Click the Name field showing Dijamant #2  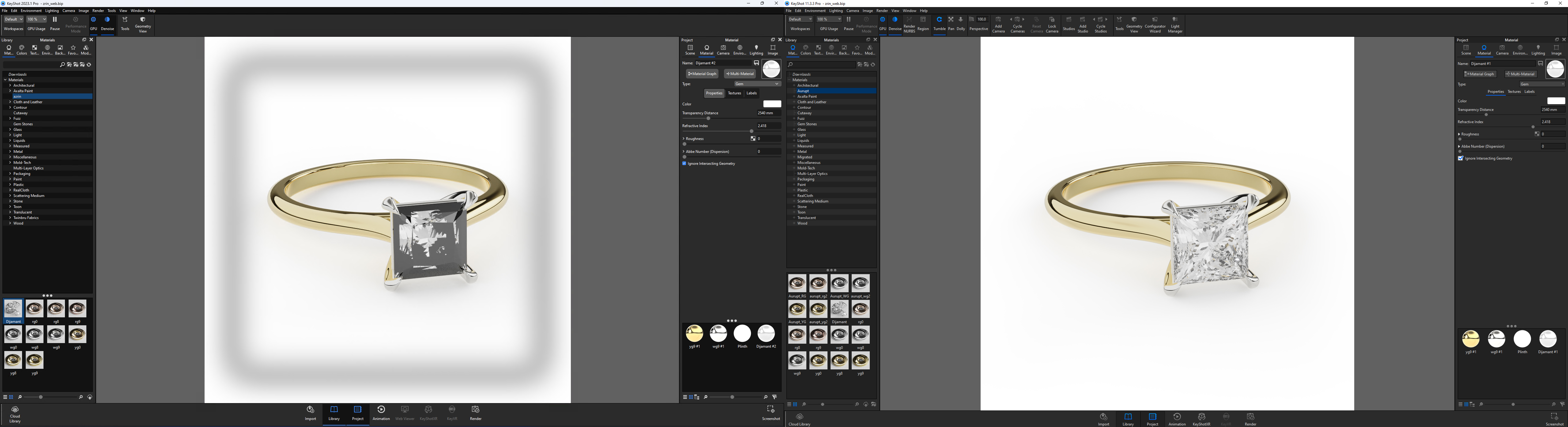coord(723,63)
